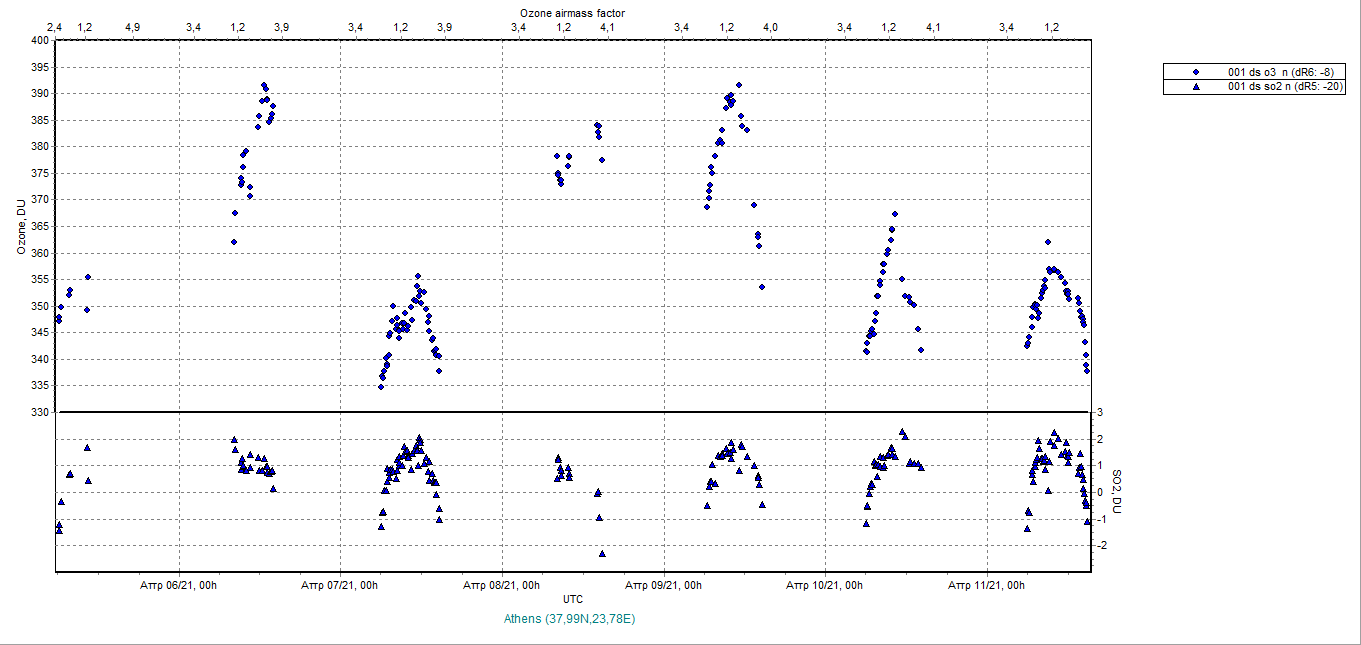Click the triangle marker in the legend
This screenshot has width=1361, height=645.
(x=1196, y=88)
